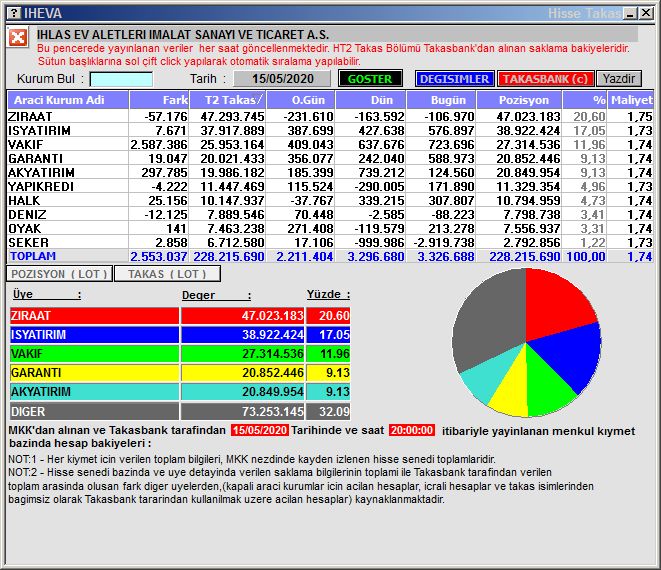Click the cyan AKYATIRIM legend bar
Viewport: 661px width, 570px height.
(94, 392)
